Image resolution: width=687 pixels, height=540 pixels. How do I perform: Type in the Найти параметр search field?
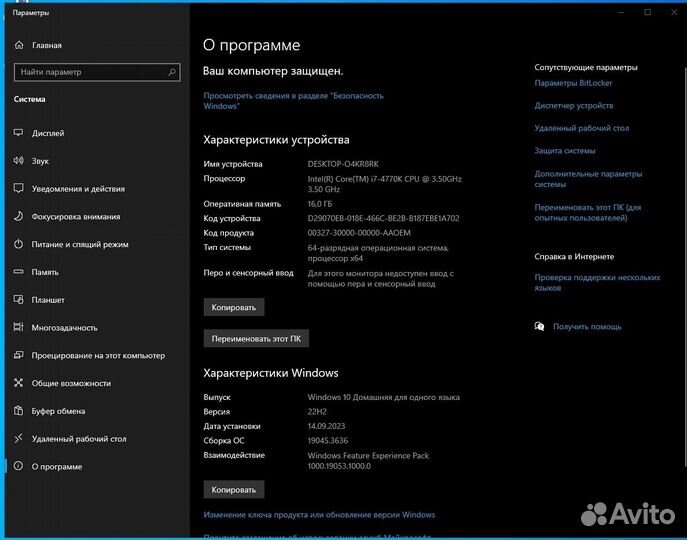pos(90,72)
